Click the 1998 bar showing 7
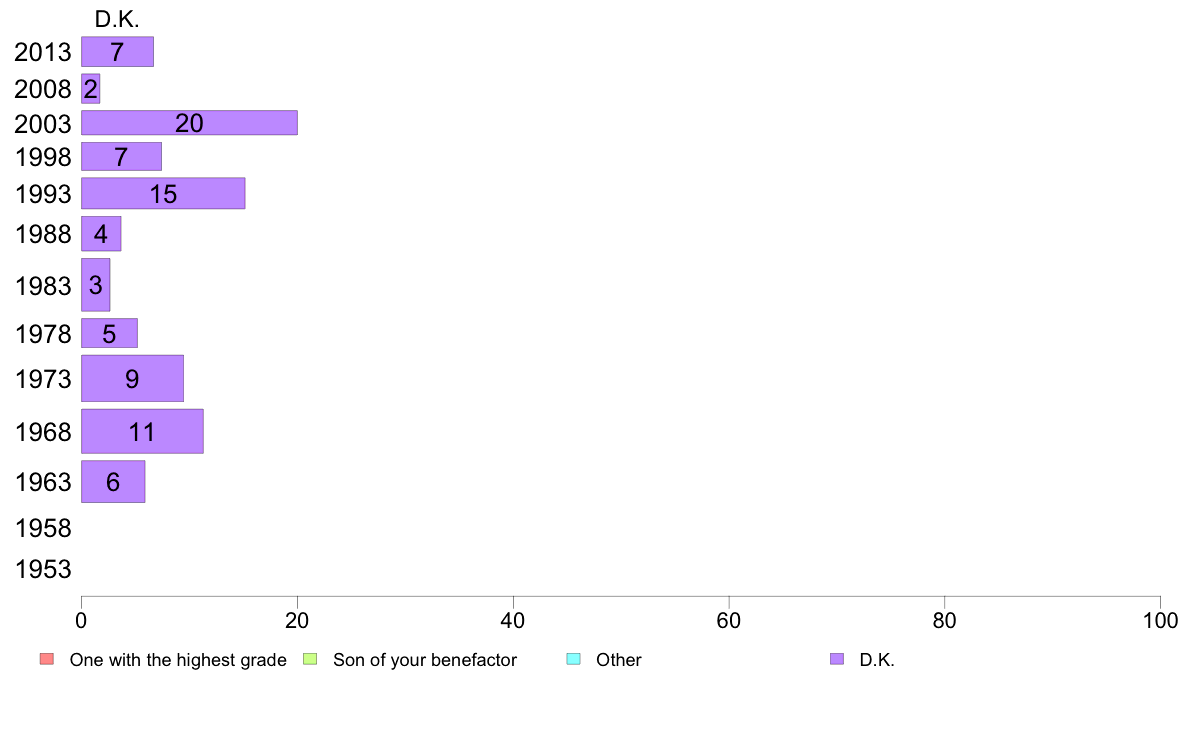The image size is (1188, 736). [x=121, y=156]
